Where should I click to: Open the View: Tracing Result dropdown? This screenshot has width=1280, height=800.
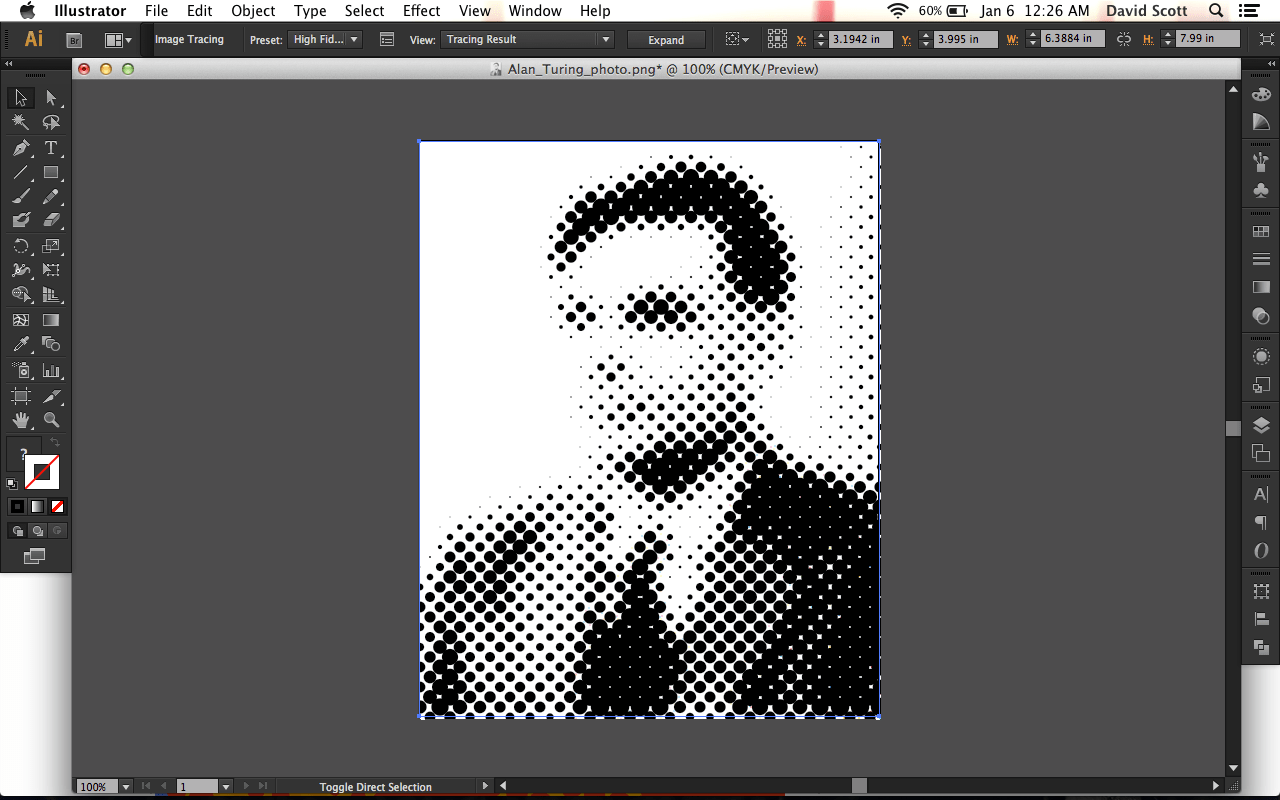click(527, 38)
